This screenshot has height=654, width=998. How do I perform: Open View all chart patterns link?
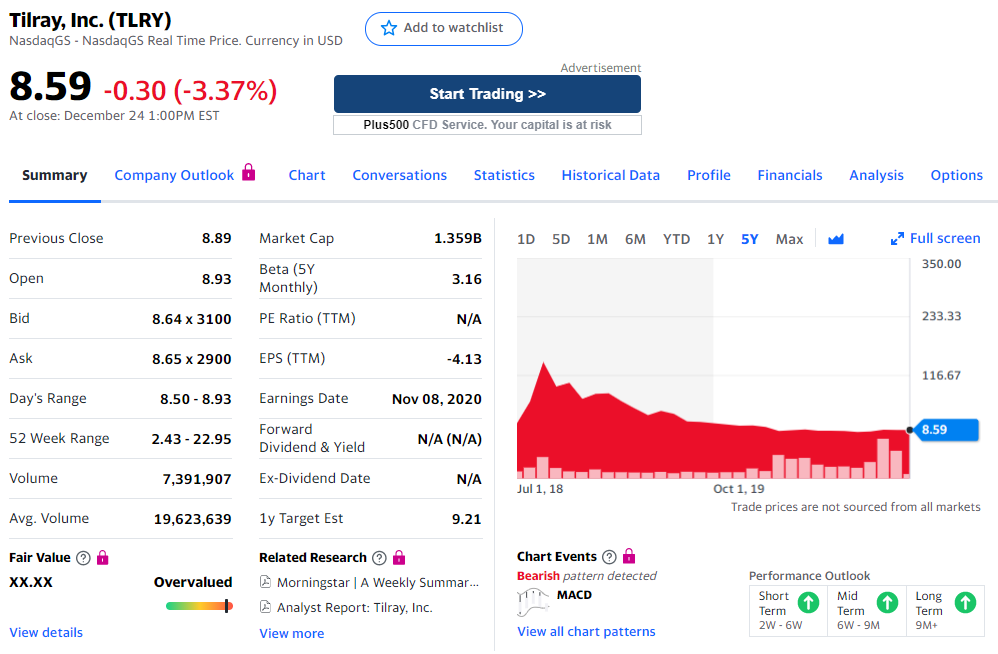coord(586,632)
